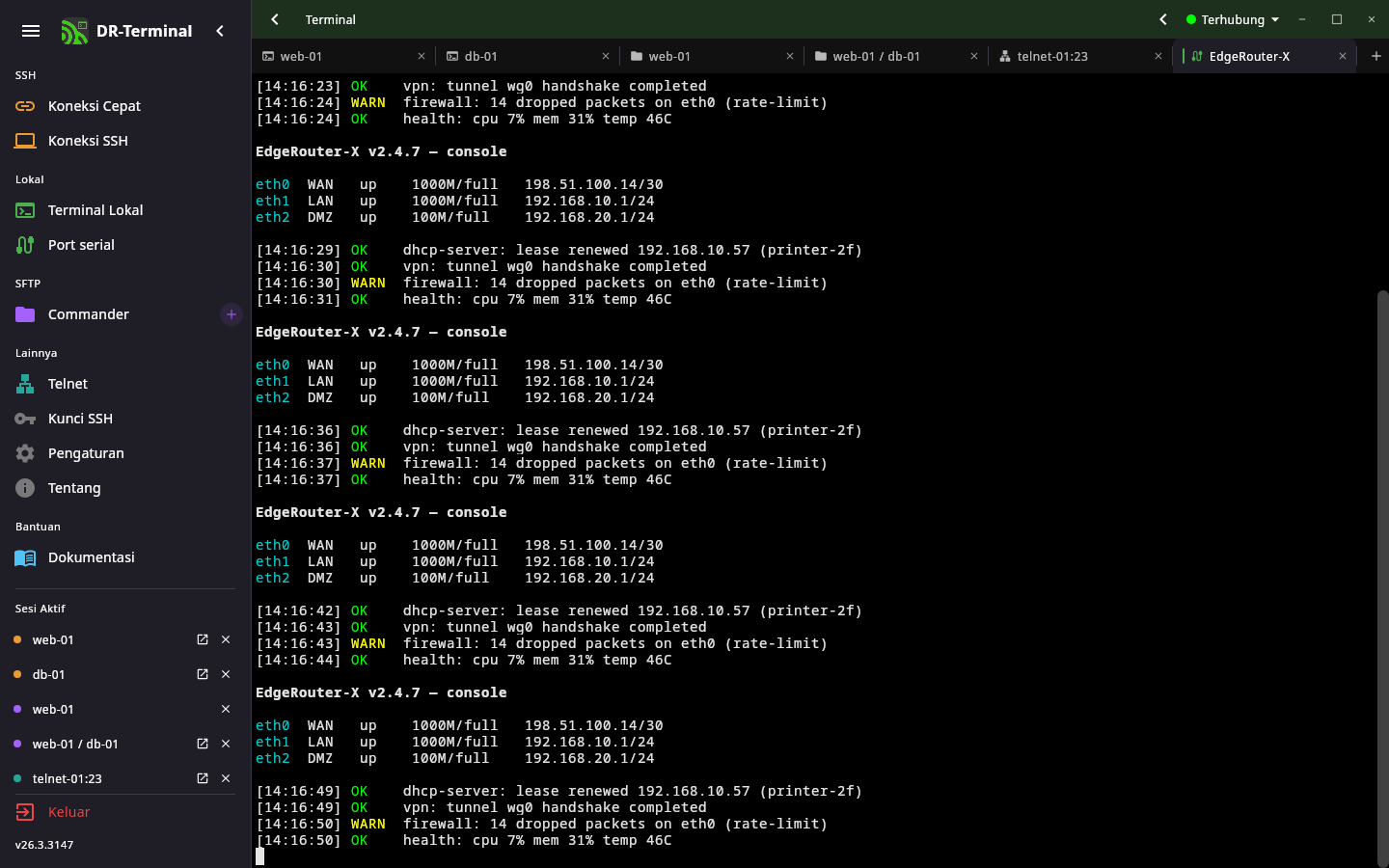The width and height of the screenshot is (1389, 868).
Task: Click Keluar to log out
Action: point(125,812)
